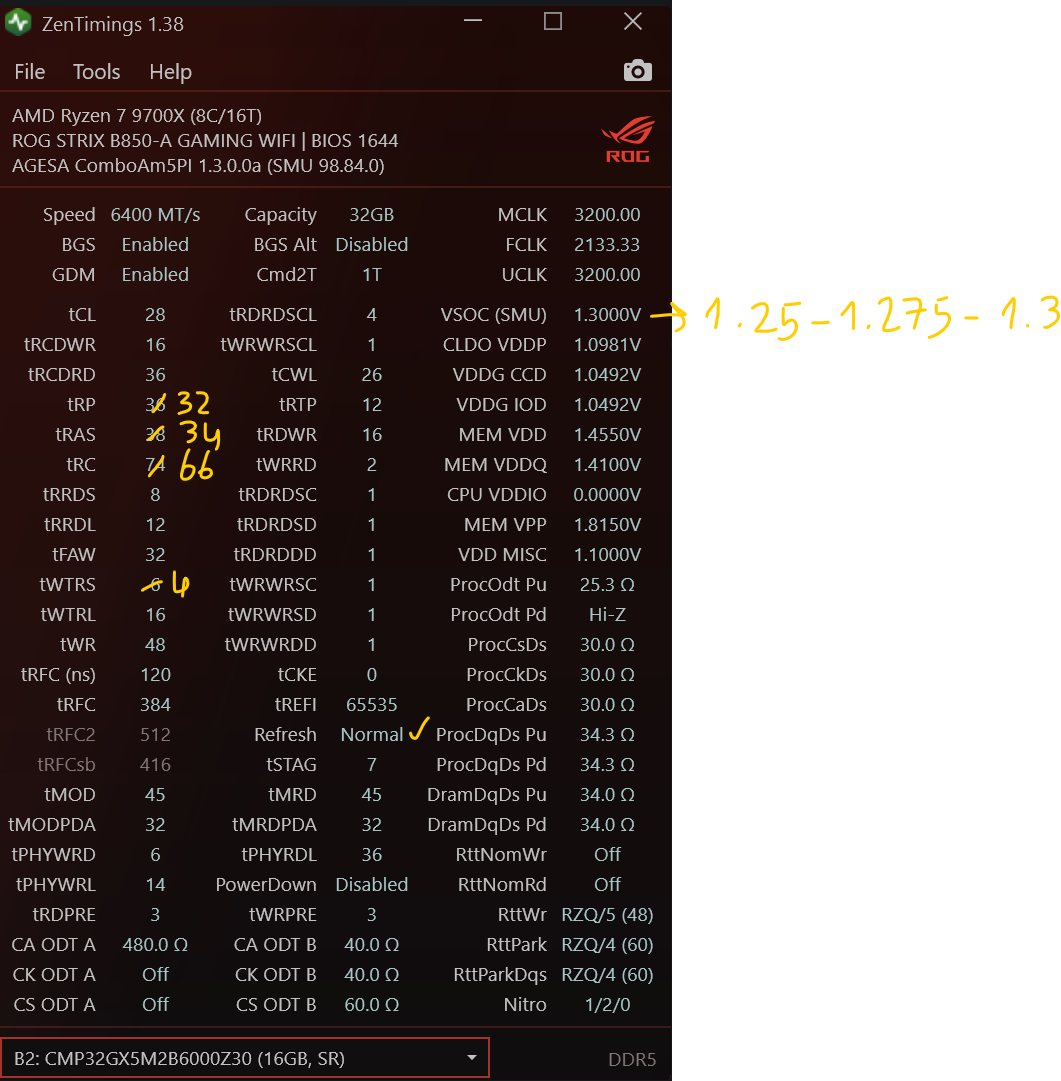Click the AGESA ComboAm5PI version line

[198, 166]
